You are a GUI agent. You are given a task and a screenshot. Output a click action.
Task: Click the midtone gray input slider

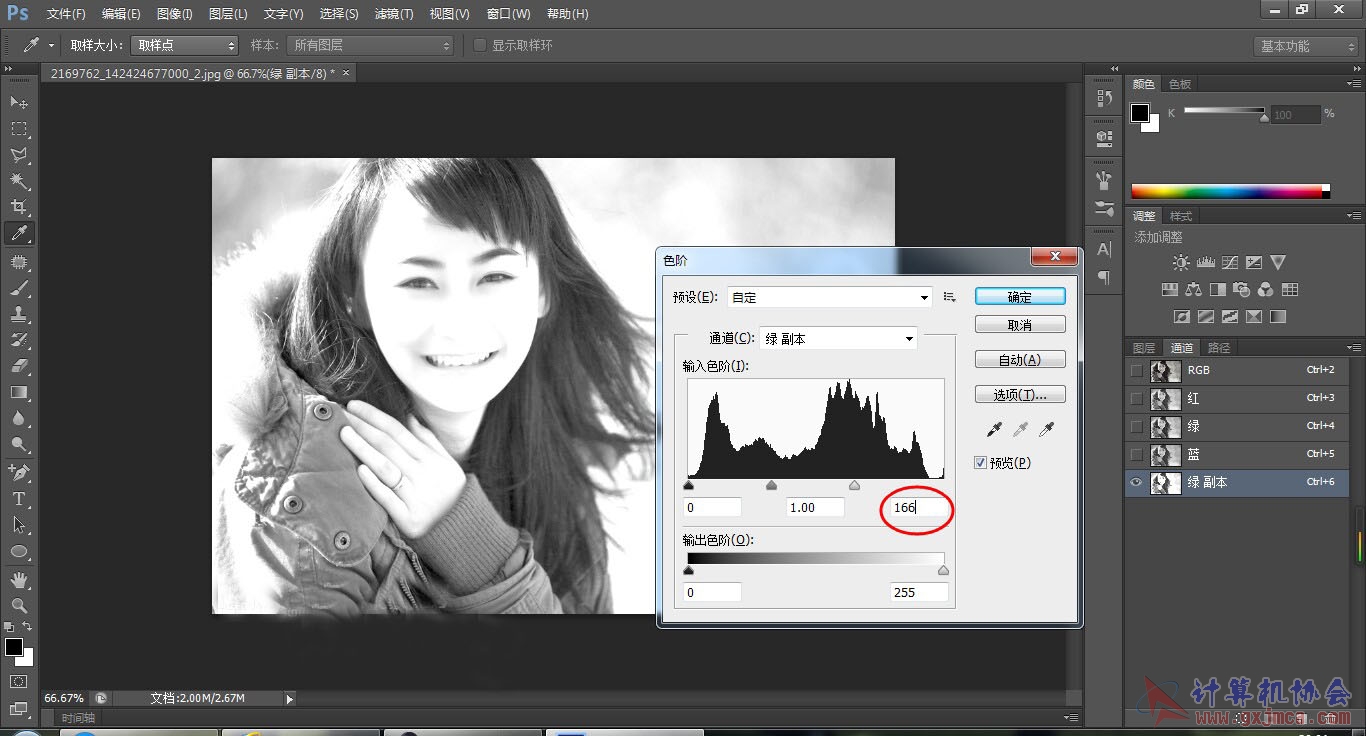[x=771, y=485]
